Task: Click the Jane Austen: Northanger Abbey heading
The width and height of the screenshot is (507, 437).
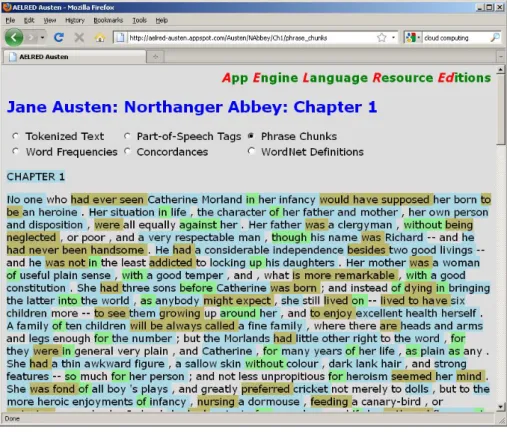Action: [192, 107]
